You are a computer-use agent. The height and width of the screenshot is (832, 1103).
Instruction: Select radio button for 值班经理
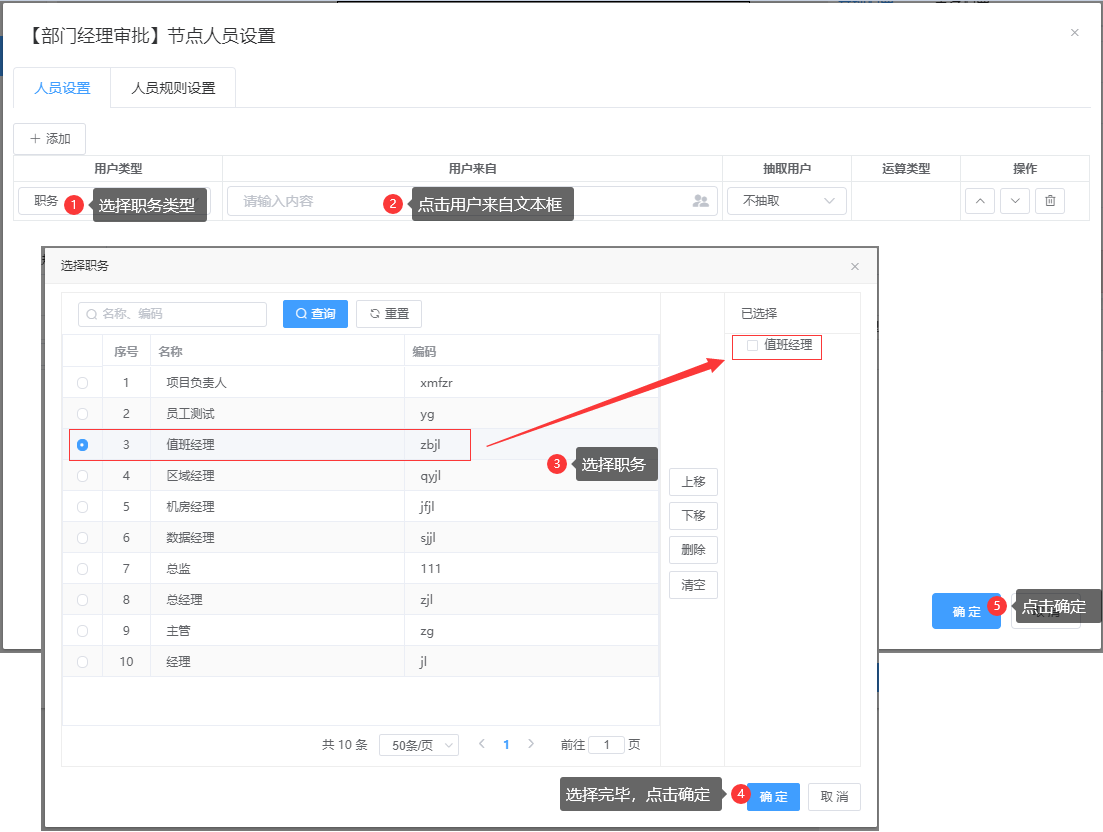point(82,444)
